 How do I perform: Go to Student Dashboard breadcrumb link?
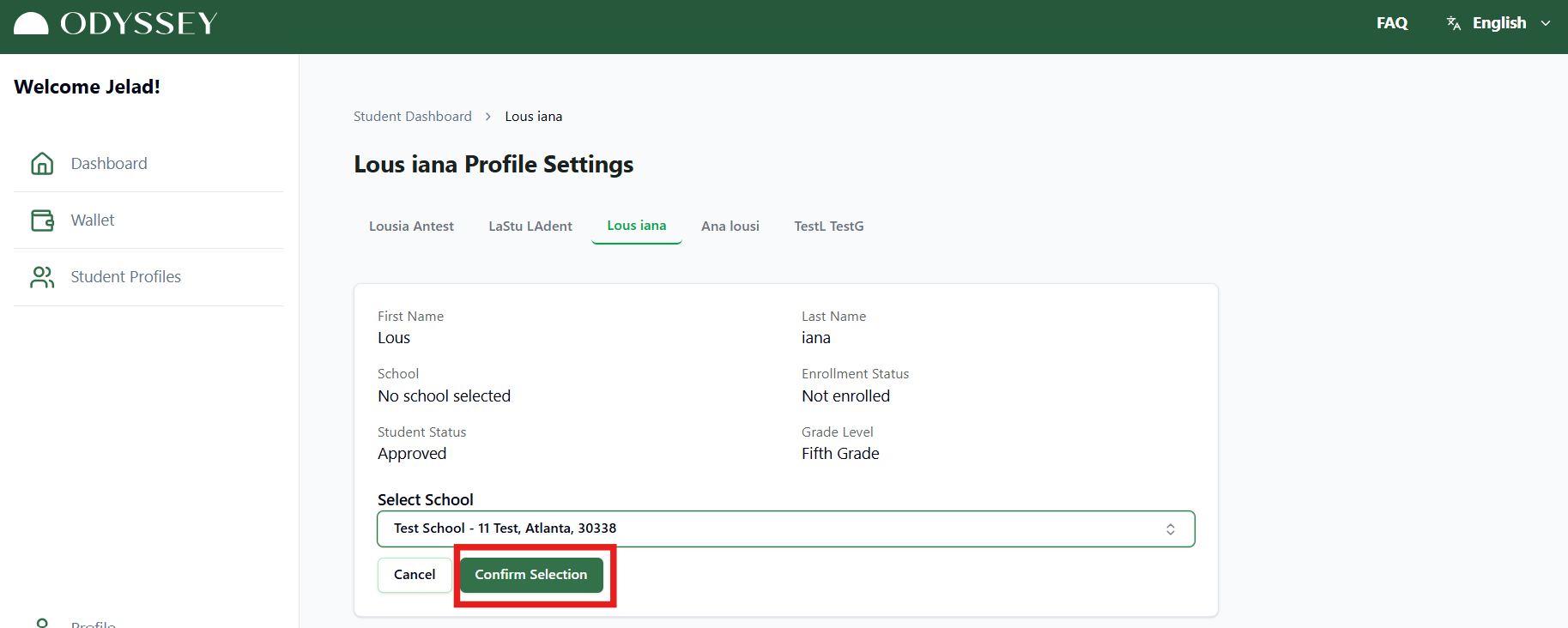coord(412,117)
